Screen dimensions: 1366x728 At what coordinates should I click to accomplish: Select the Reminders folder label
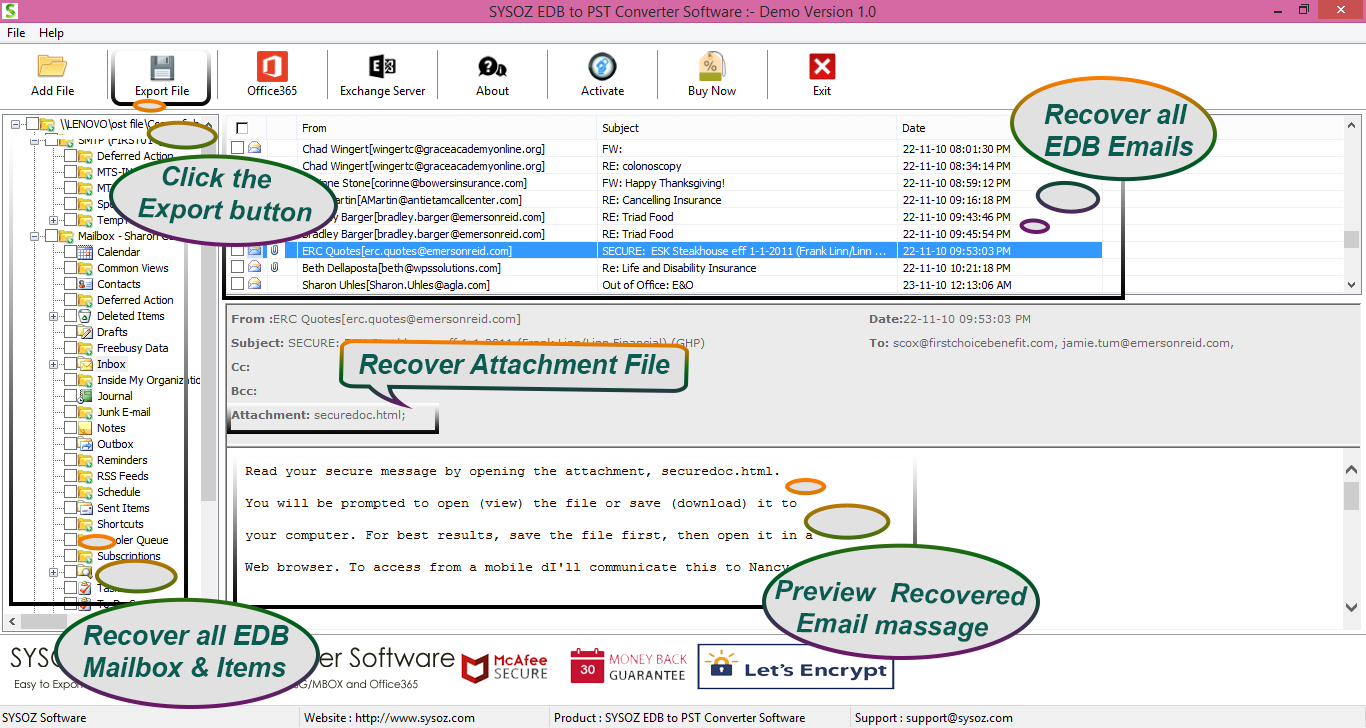click(122, 460)
